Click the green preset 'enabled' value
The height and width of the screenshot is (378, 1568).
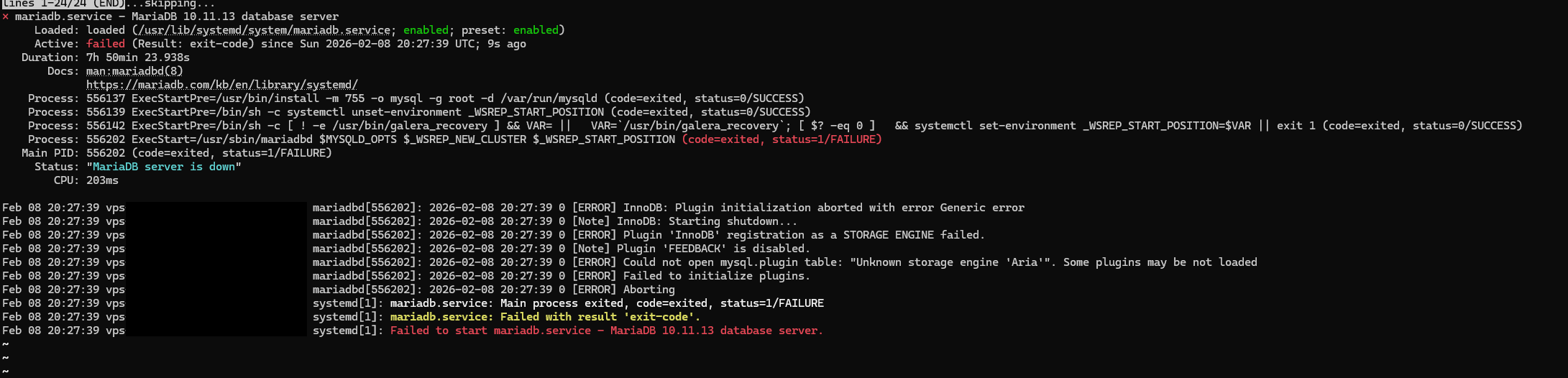click(536, 30)
